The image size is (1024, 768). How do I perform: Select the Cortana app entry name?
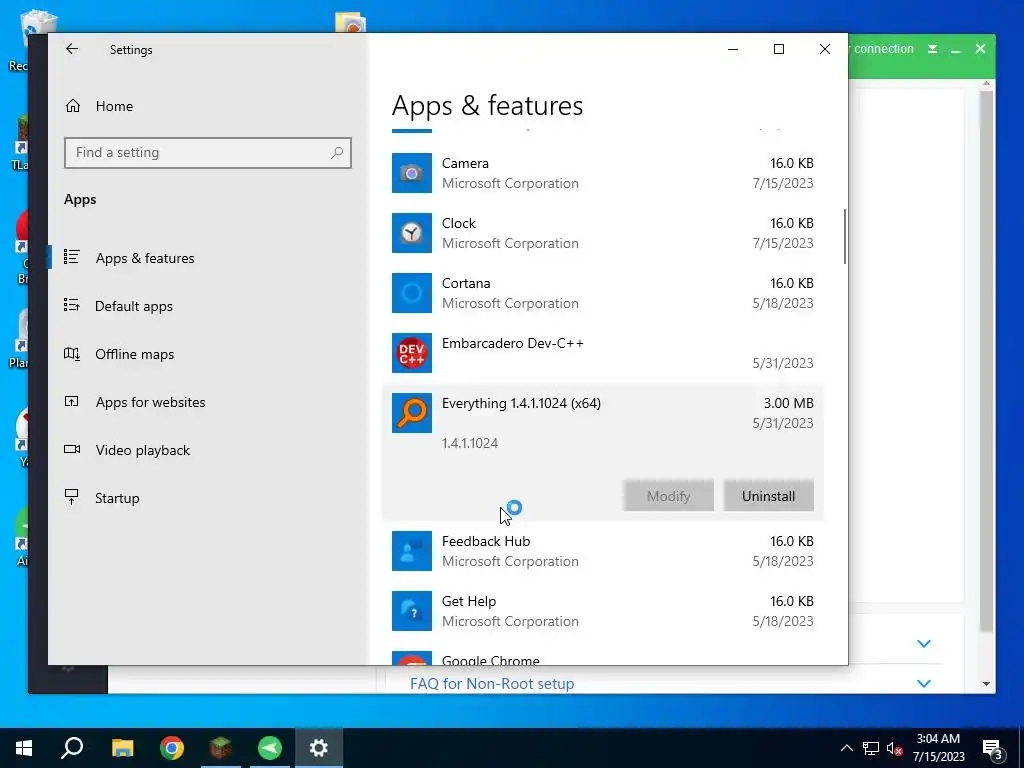pyautogui.click(x=466, y=283)
